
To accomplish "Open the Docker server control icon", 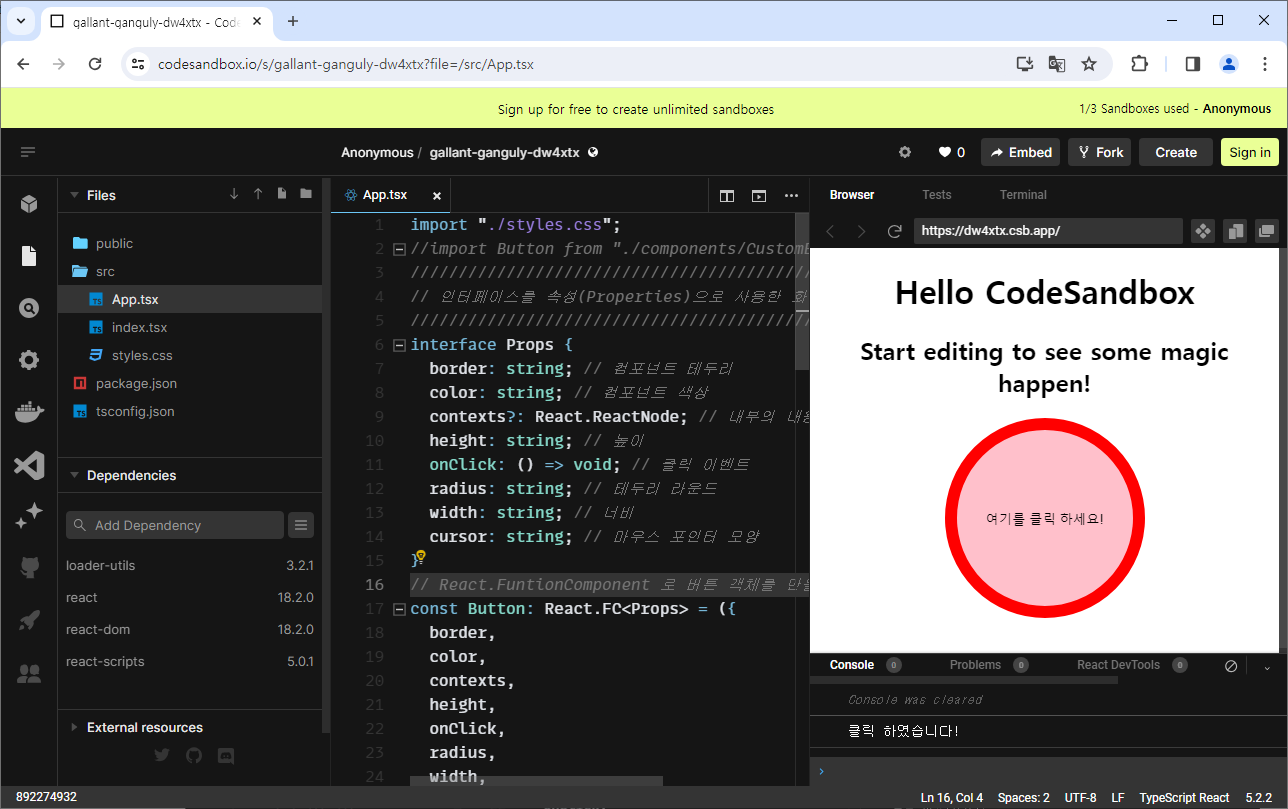I will coord(29,412).
